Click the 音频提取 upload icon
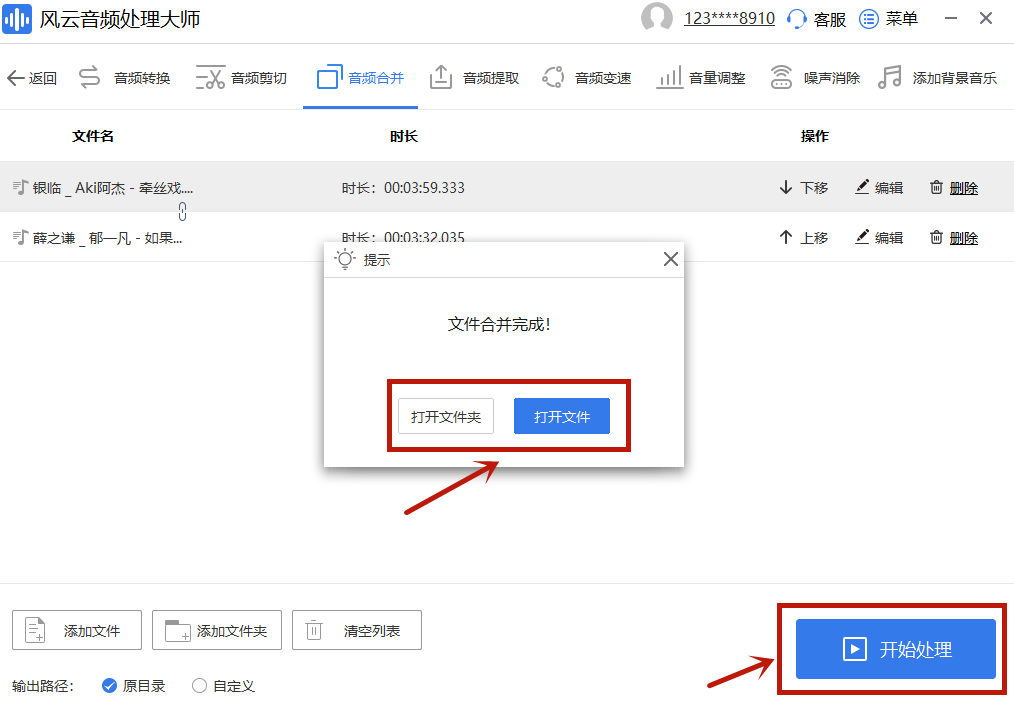The width and height of the screenshot is (1014, 711). [x=441, y=76]
